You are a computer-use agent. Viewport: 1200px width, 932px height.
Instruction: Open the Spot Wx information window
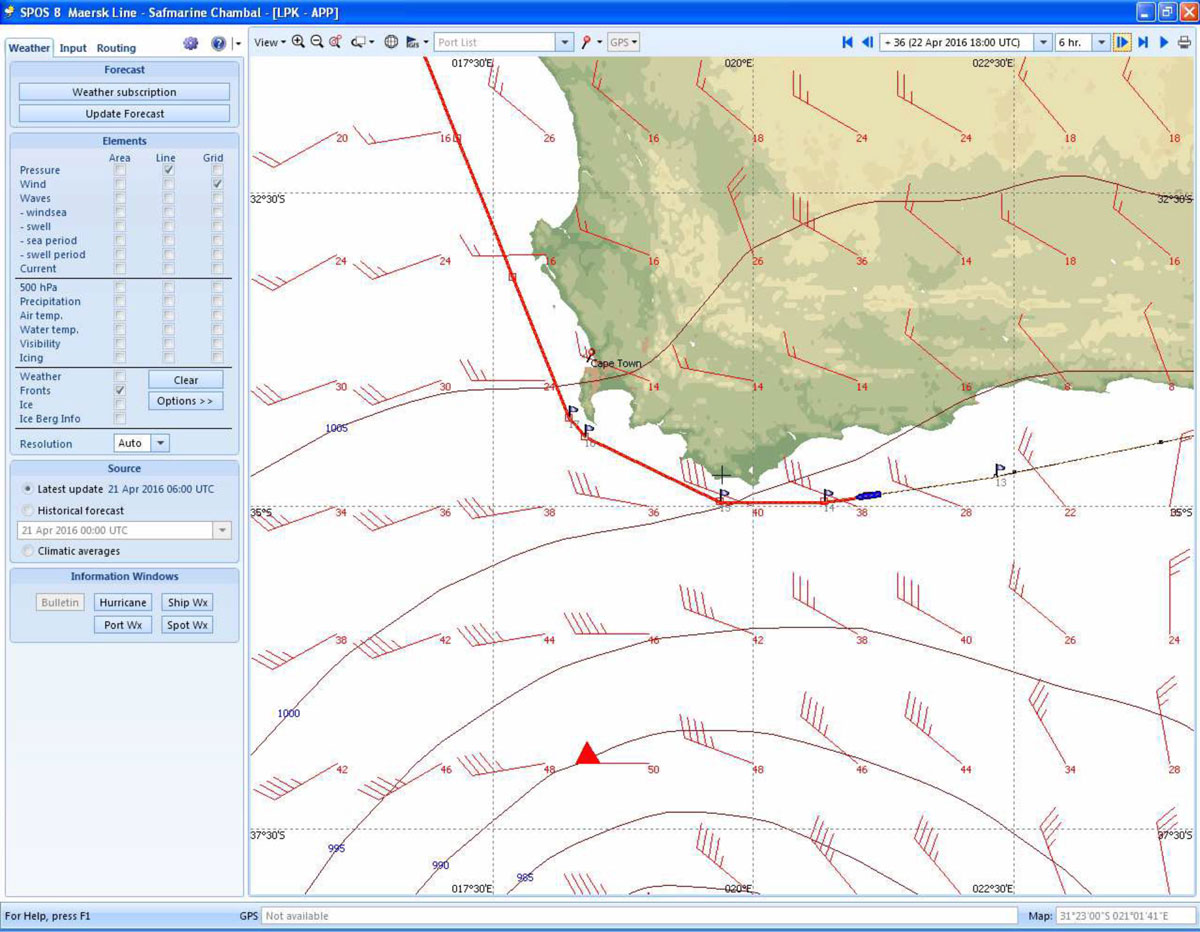tap(187, 625)
